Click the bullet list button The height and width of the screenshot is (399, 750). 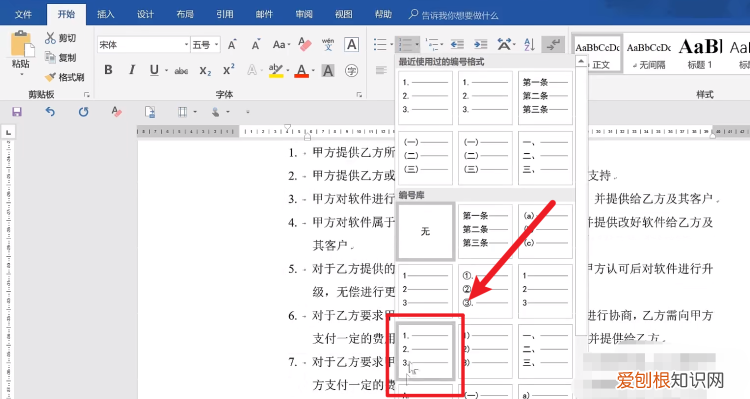coord(380,44)
